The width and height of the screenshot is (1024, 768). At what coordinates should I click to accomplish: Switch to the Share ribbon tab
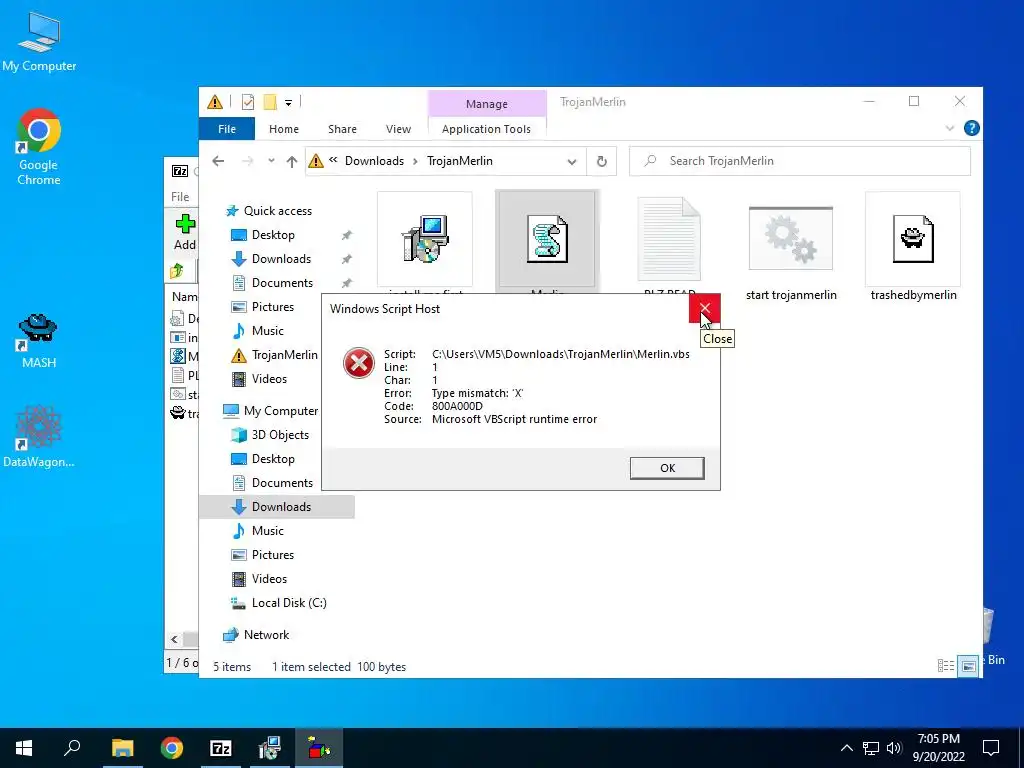(x=342, y=129)
